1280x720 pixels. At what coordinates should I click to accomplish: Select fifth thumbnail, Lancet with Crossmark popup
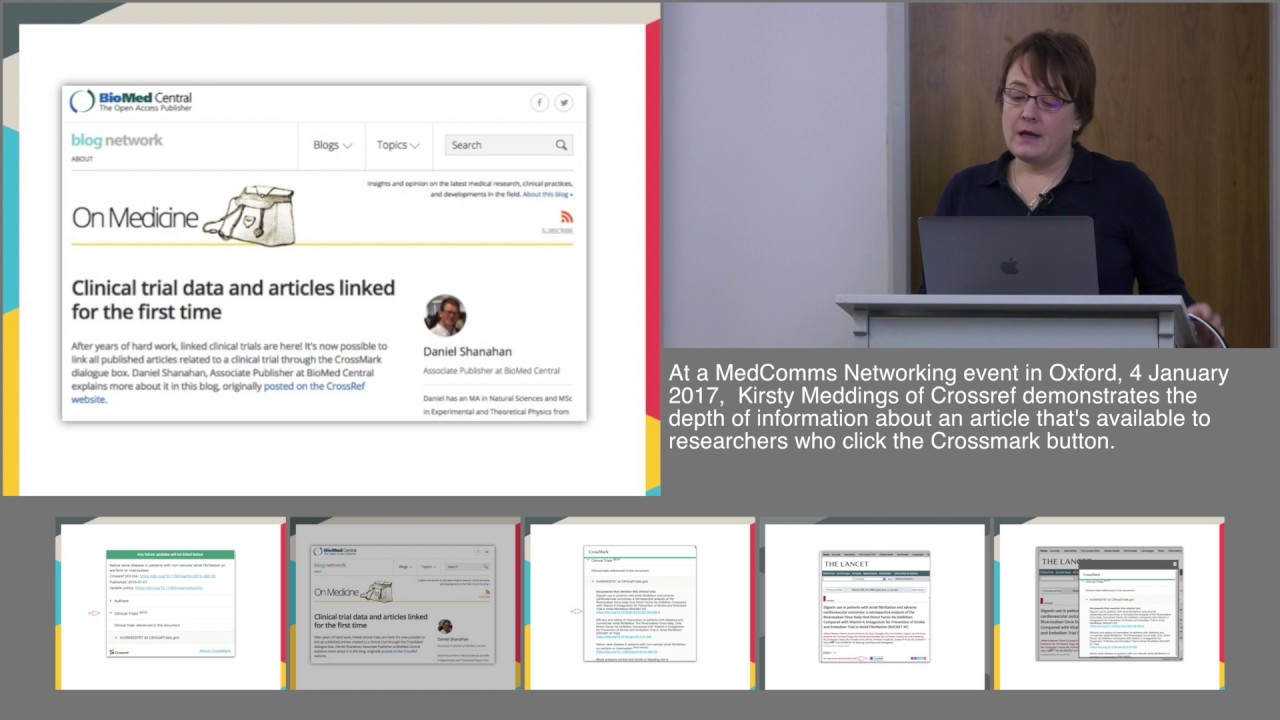(1109, 603)
